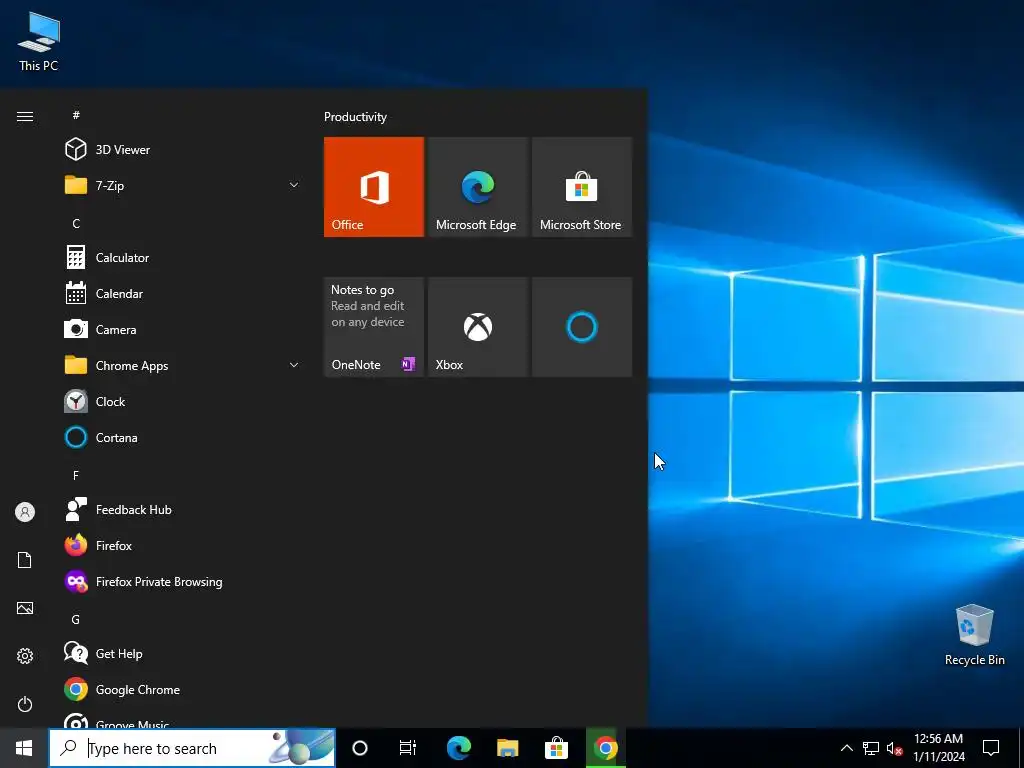Screen dimensions: 1024x768
Task: Open the 7-Zip folder entry
Action: (183, 185)
